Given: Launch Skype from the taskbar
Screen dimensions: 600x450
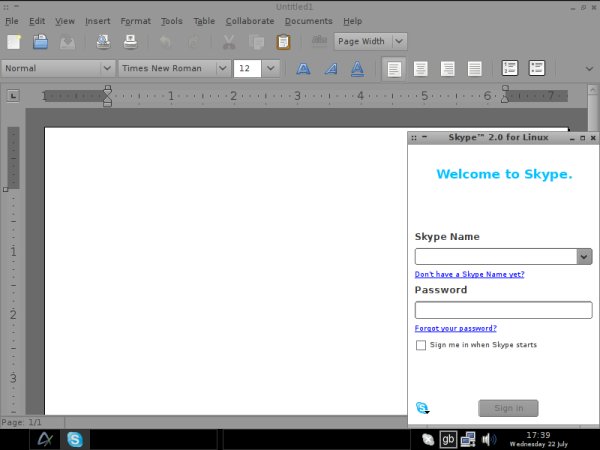Looking at the screenshot, I should click(x=74, y=439).
